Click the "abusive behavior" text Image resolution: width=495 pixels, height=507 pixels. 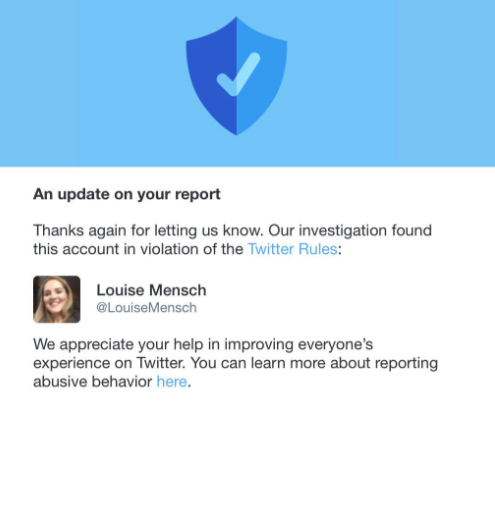coord(93,382)
